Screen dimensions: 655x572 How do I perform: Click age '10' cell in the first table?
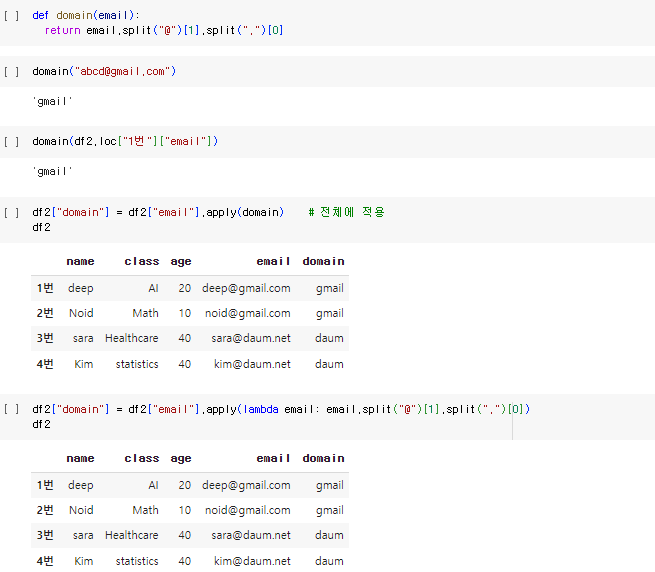click(x=185, y=313)
